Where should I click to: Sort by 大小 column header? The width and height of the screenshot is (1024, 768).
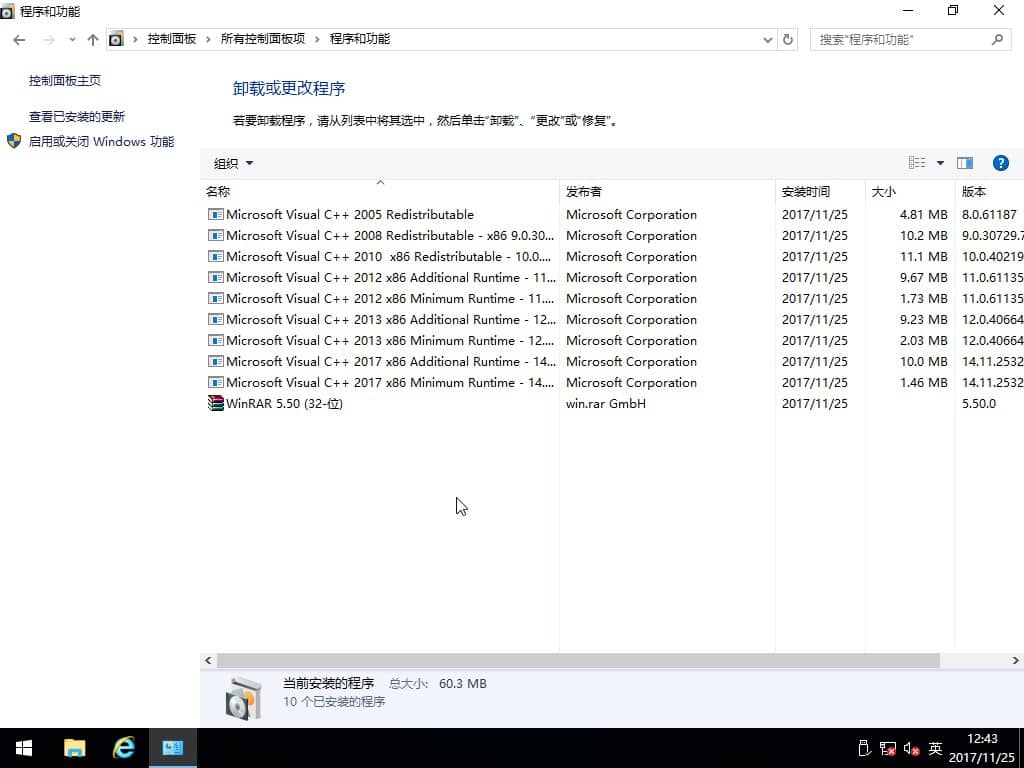tap(910, 191)
